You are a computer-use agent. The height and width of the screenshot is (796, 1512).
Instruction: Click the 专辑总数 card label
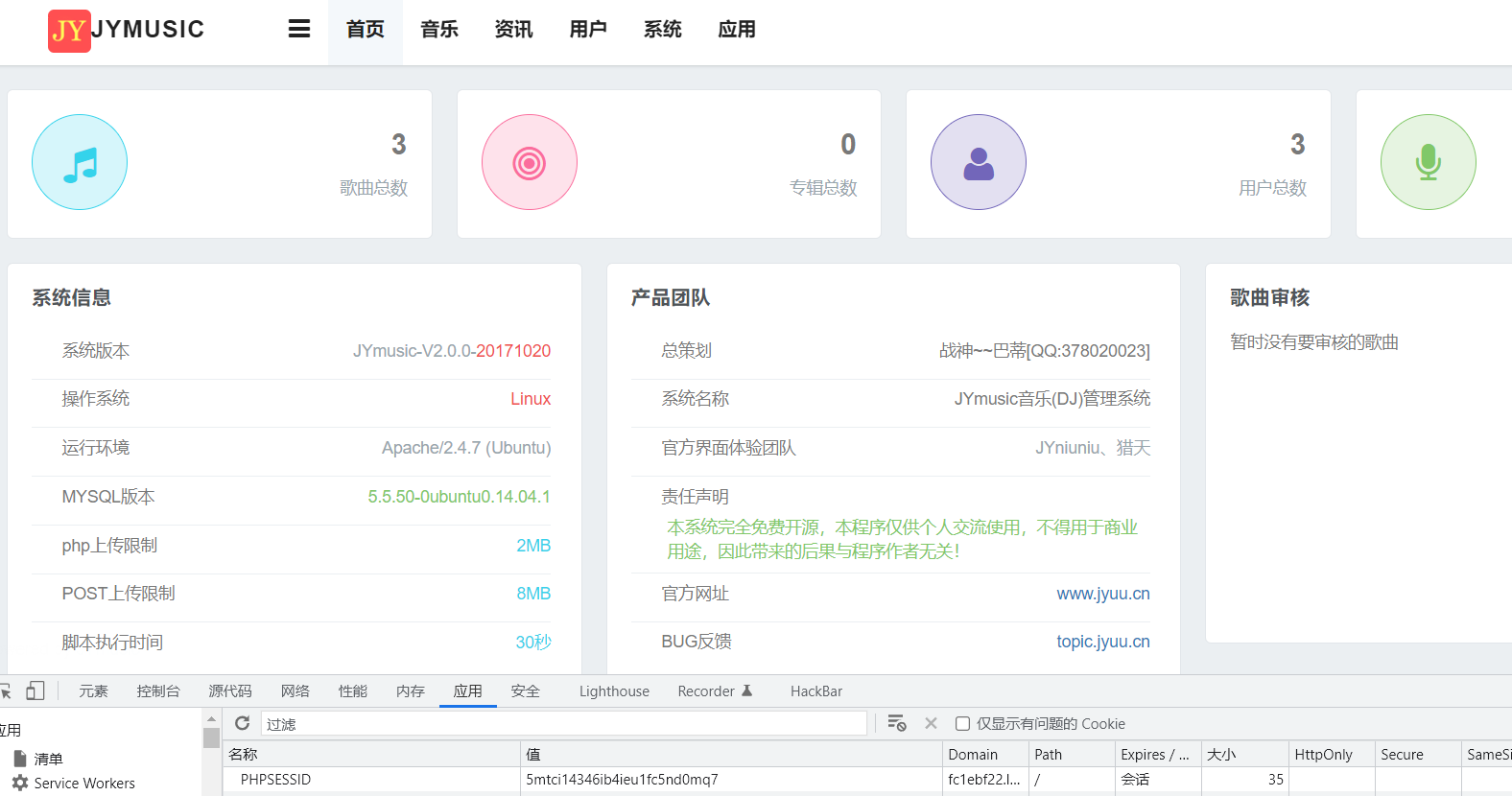pos(823,188)
